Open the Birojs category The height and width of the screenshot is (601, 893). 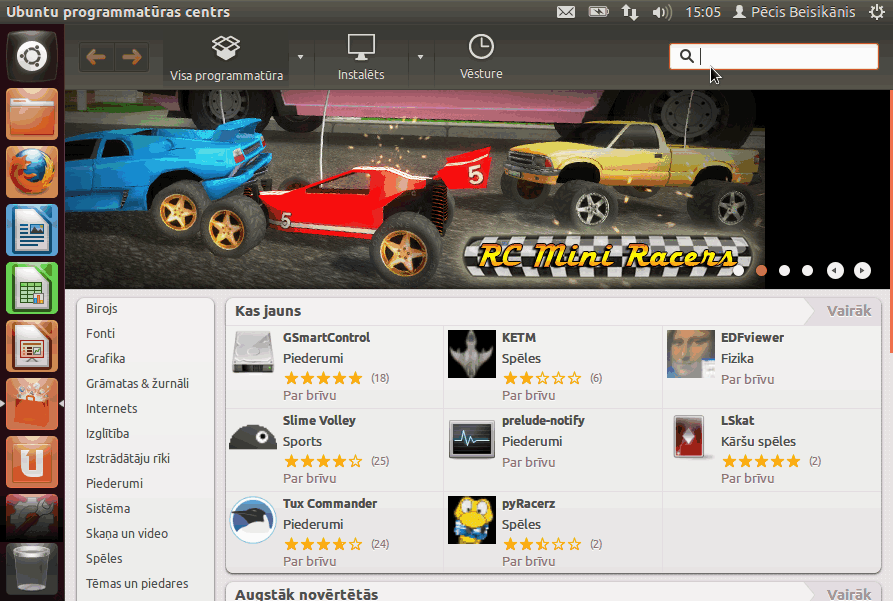click(x=102, y=308)
